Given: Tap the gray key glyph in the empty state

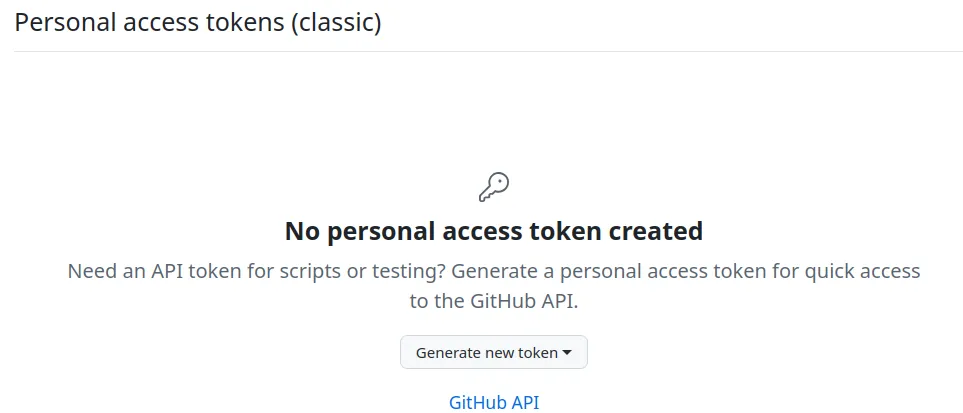Looking at the screenshot, I should tap(494, 186).
